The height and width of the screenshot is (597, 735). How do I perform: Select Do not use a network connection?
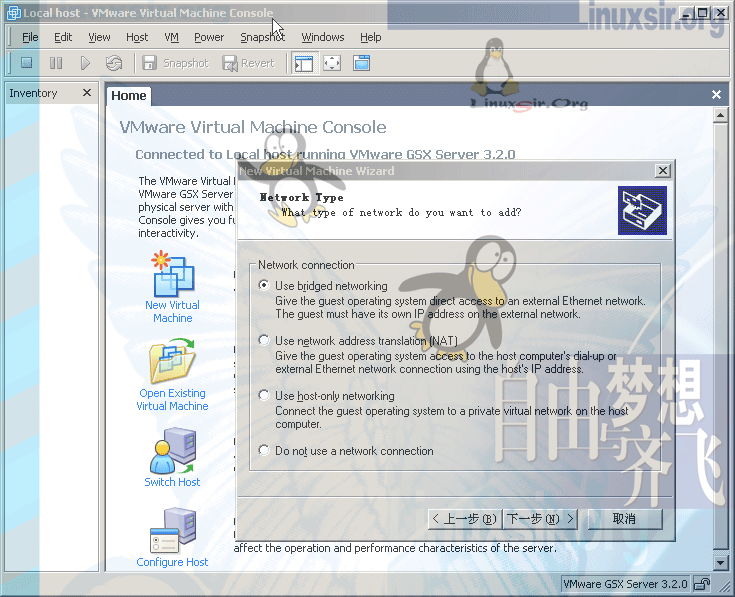point(264,450)
